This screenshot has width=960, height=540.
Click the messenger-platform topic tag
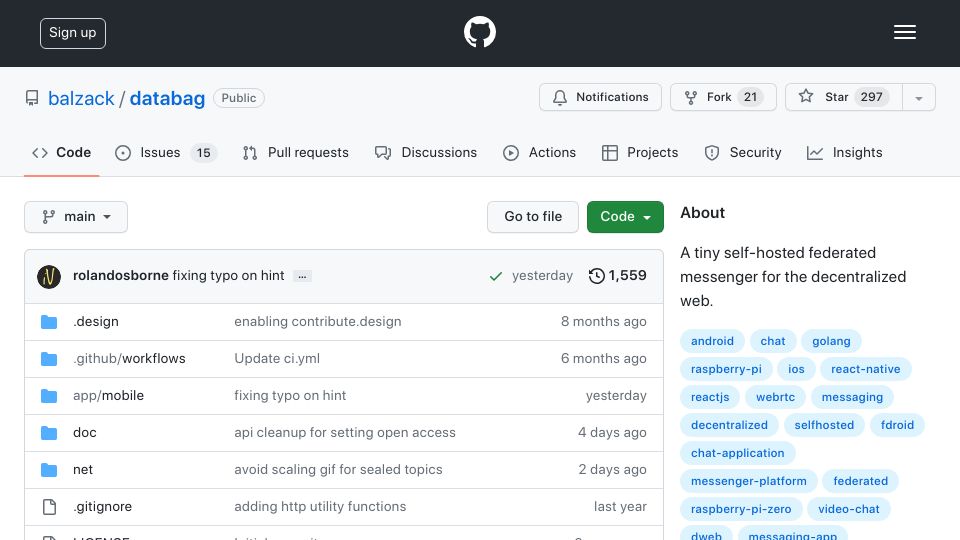point(748,481)
